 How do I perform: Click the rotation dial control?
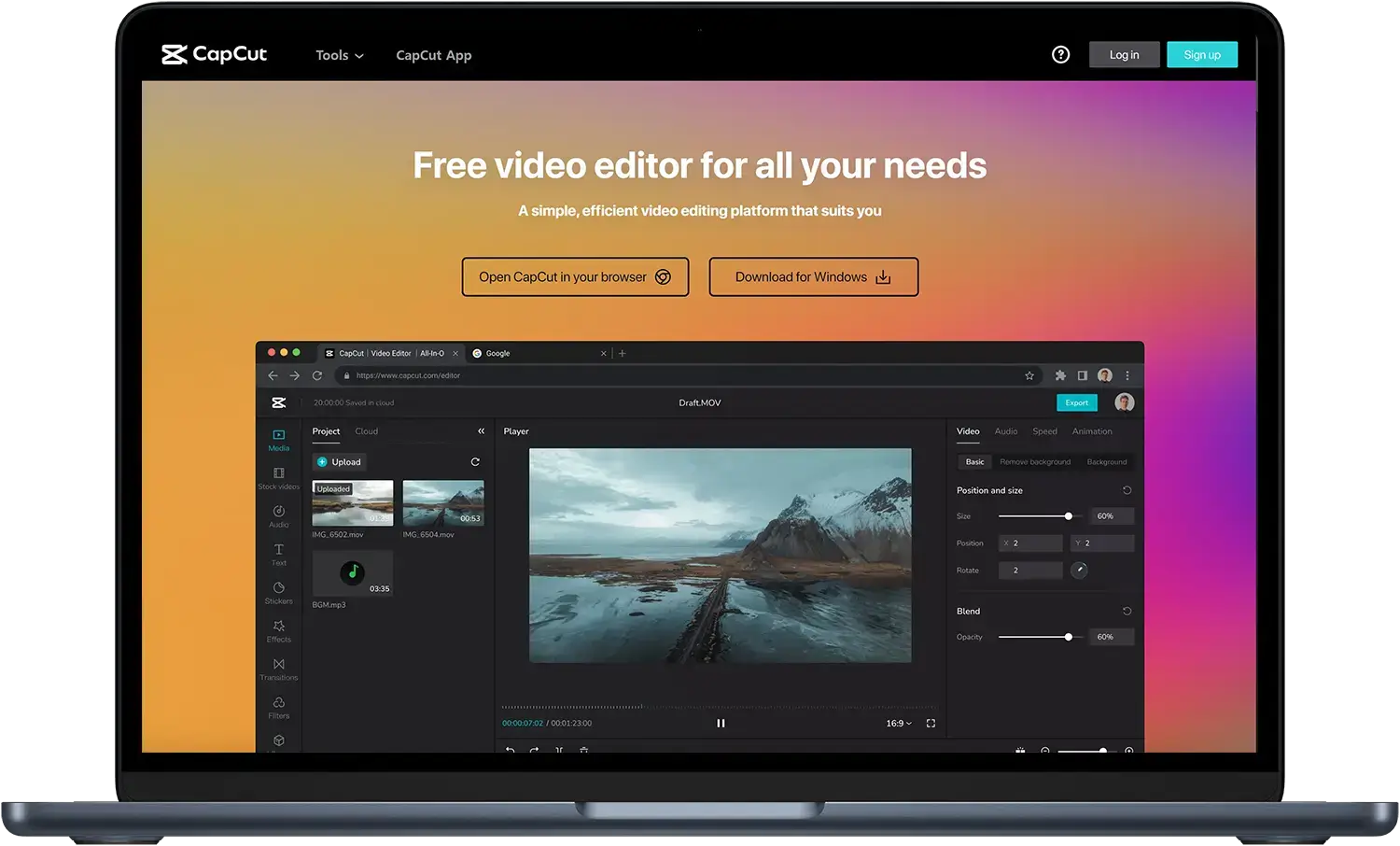[x=1079, y=570]
